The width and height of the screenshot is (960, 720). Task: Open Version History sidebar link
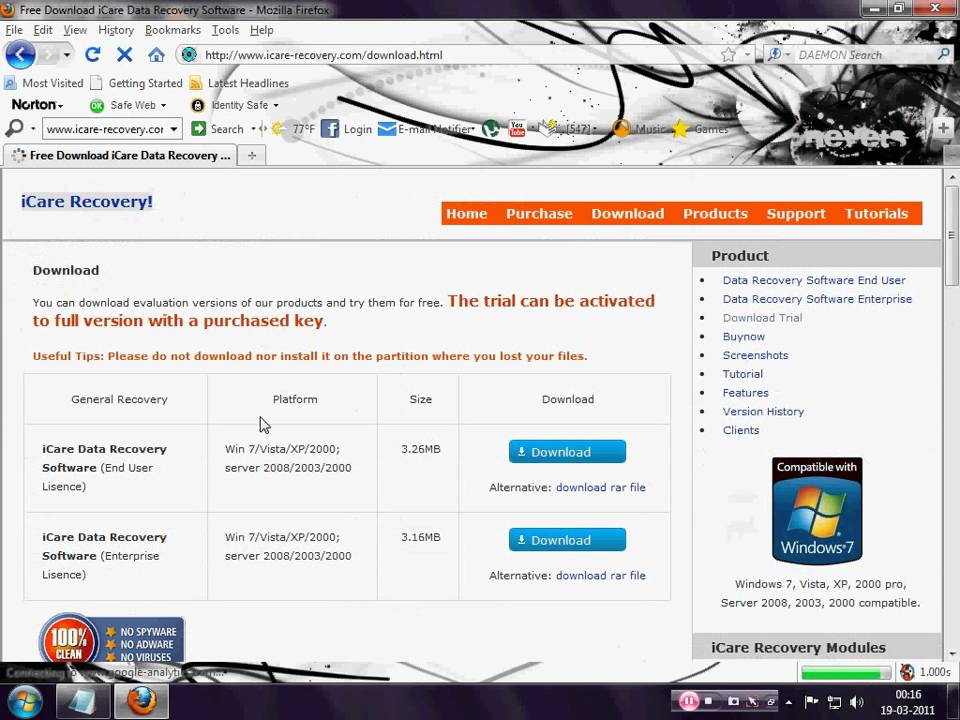point(763,411)
